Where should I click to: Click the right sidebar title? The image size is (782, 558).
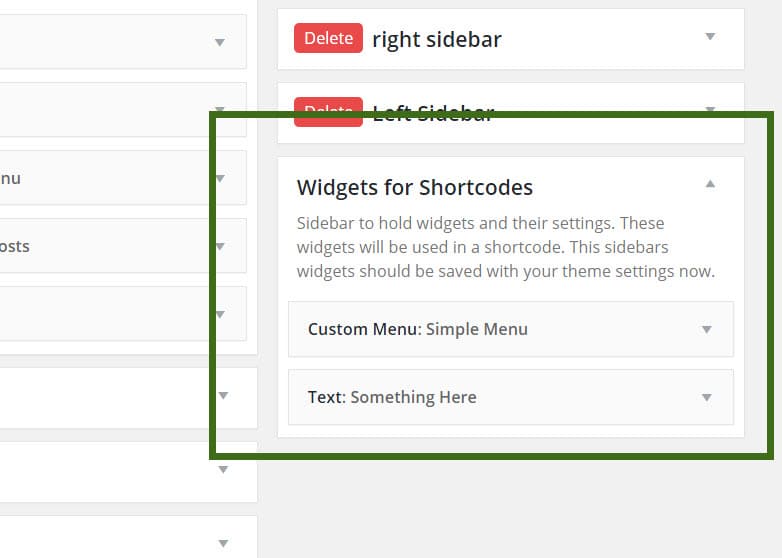(x=437, y=39)
